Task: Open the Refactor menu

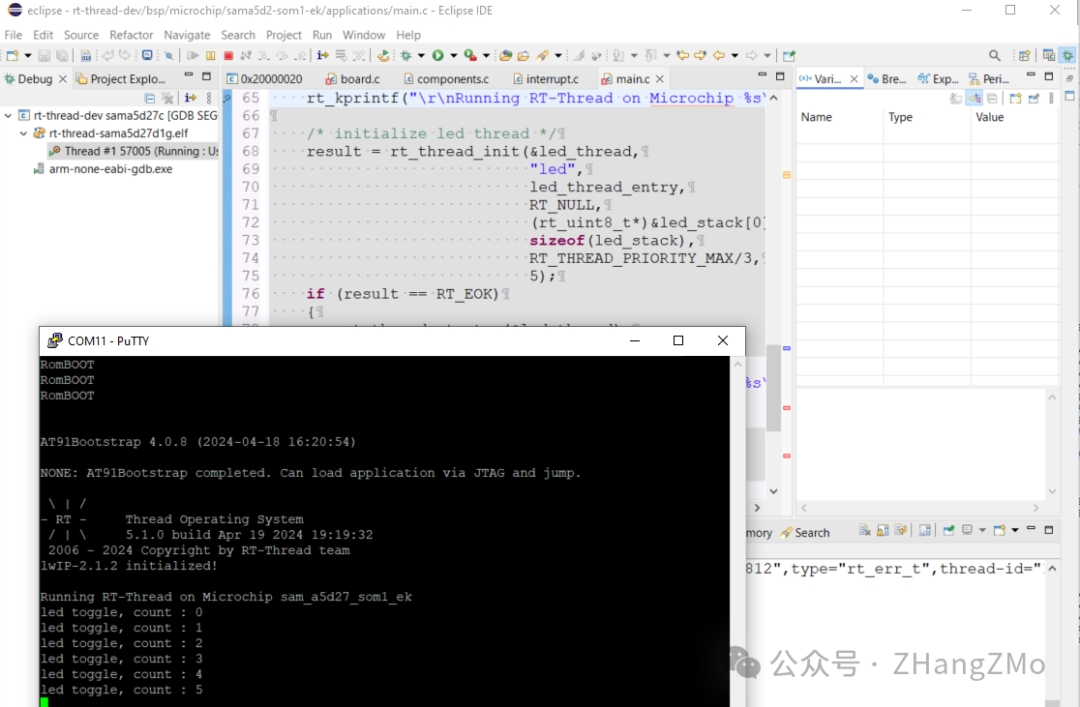Action: [x=131, y=34]
